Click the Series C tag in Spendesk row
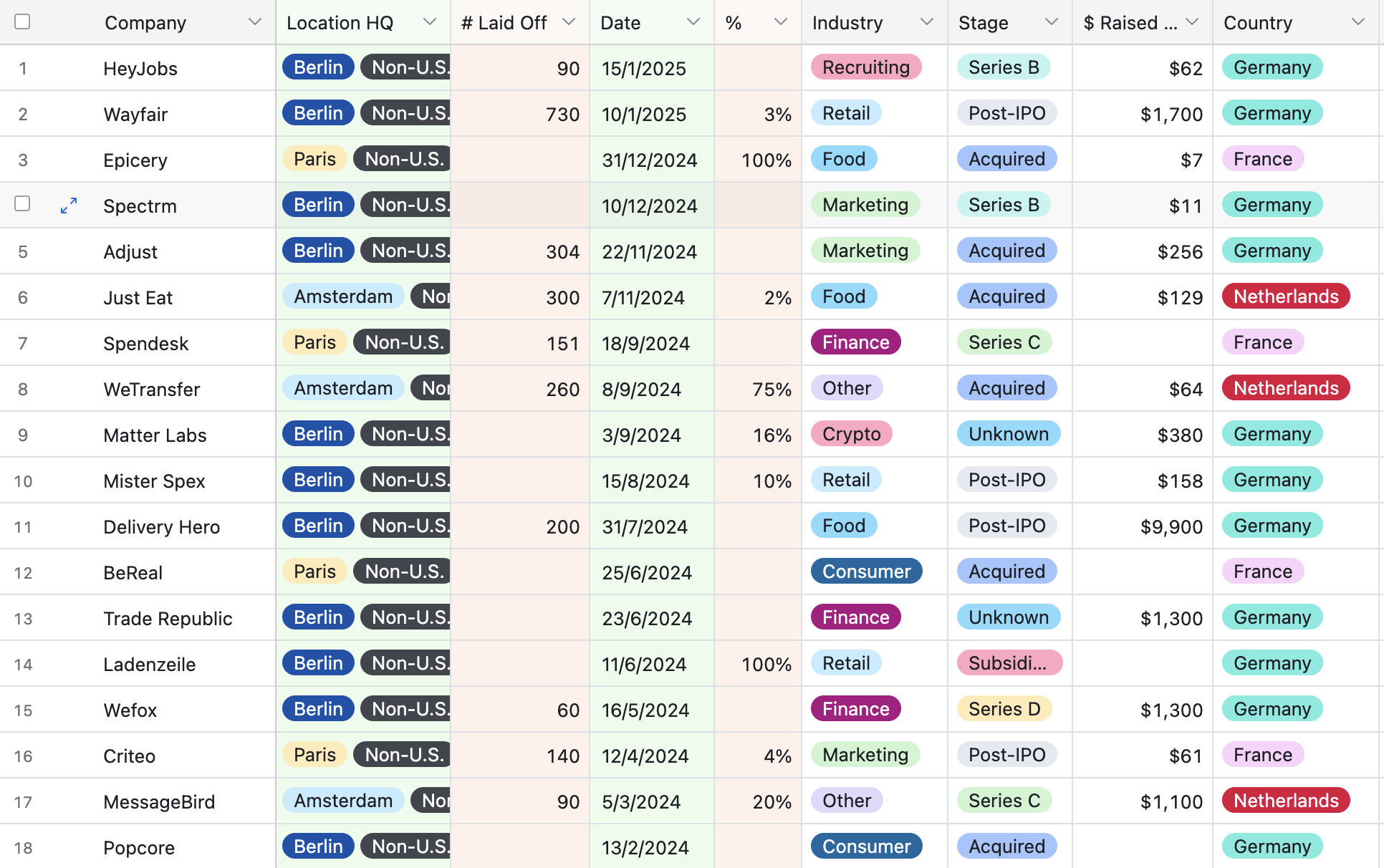The image size is (1384, 868). click(1004, 342)
